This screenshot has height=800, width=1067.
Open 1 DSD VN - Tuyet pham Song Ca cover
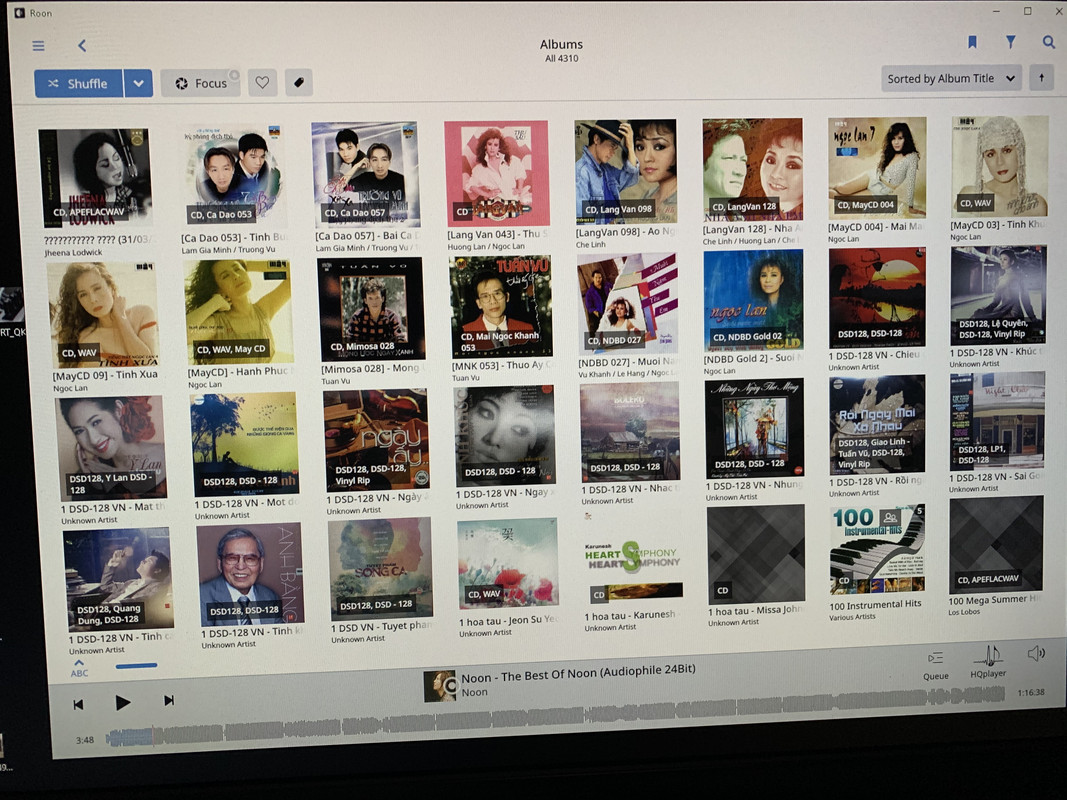point(380,568)
